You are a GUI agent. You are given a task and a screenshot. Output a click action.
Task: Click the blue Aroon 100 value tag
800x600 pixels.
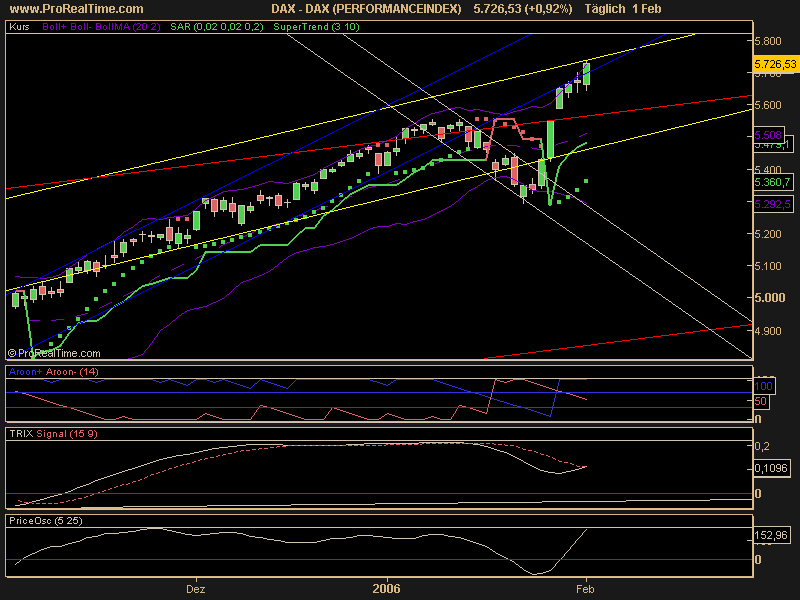pos(764,386)
